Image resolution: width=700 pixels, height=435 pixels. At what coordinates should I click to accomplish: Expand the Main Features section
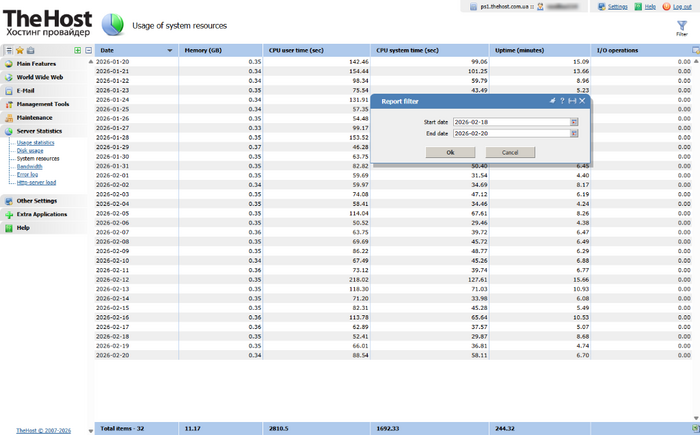click(36, 64)
